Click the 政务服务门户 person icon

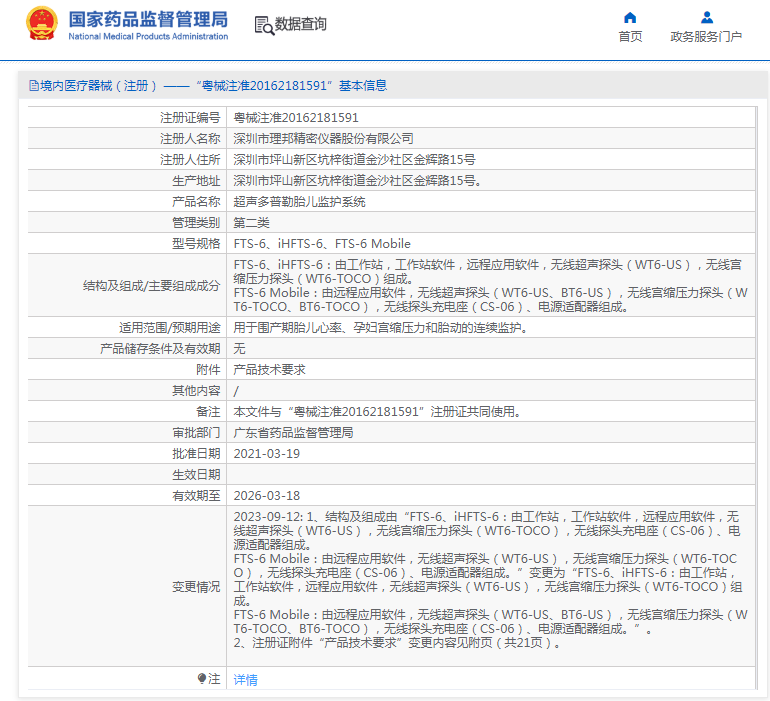(706, 17)
